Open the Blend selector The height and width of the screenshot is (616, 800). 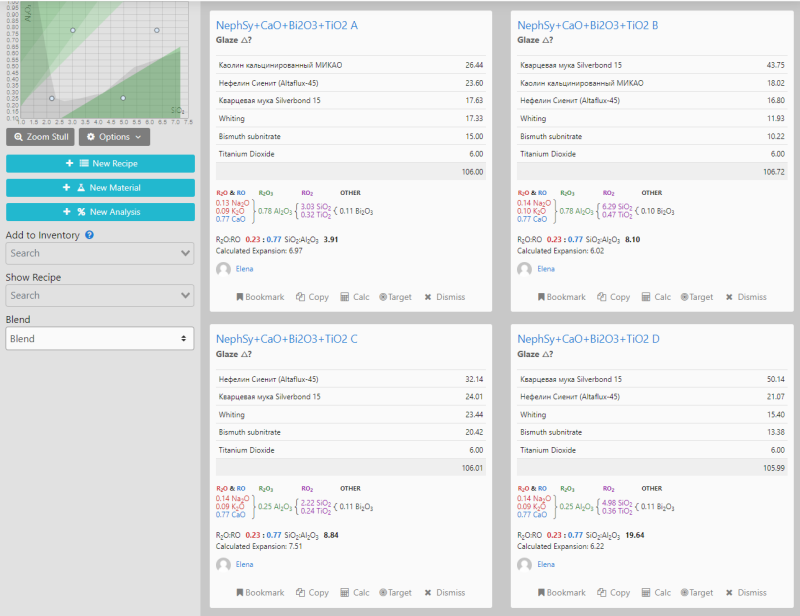point(100,339)
